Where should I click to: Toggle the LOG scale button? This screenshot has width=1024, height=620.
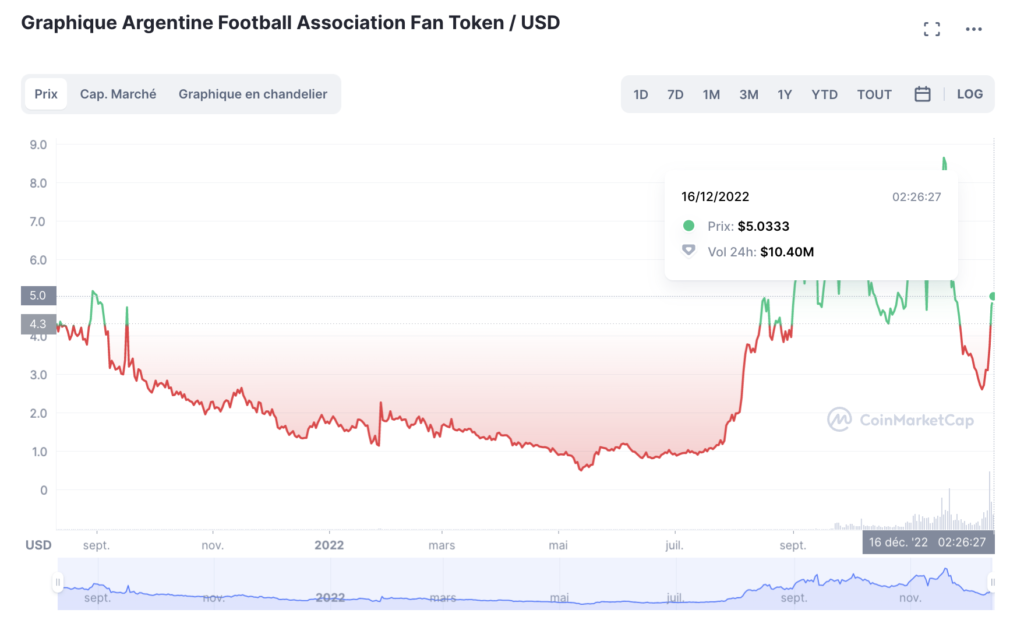(970, 94)
